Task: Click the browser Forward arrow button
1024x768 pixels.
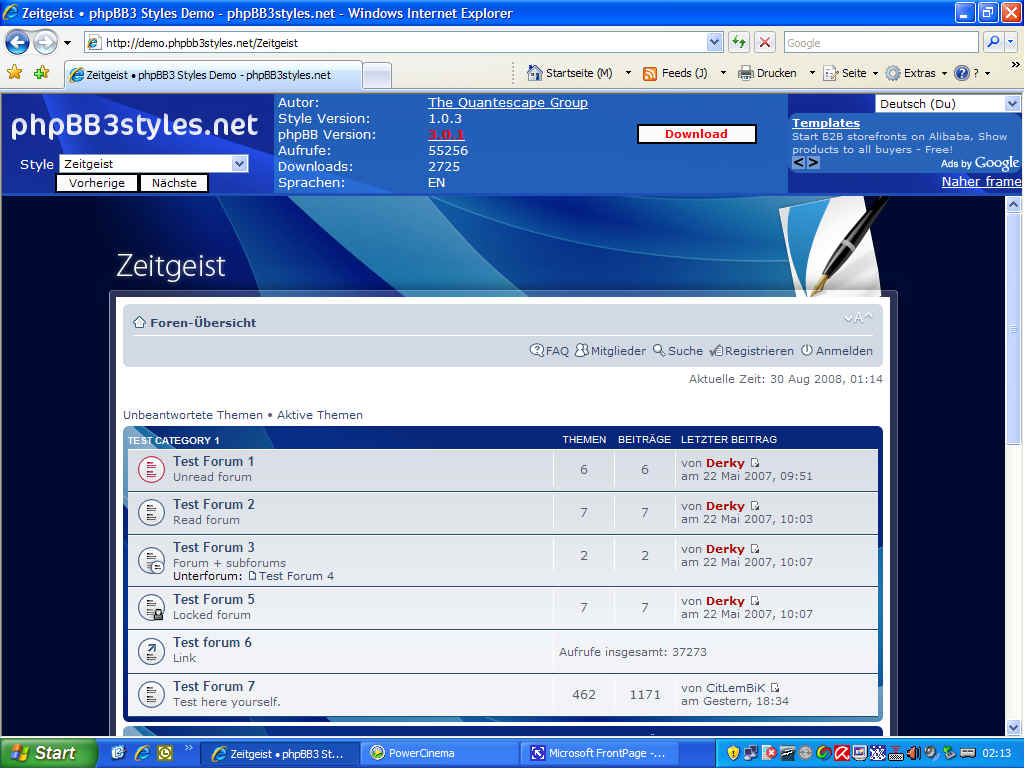Action: coord(45,43)
